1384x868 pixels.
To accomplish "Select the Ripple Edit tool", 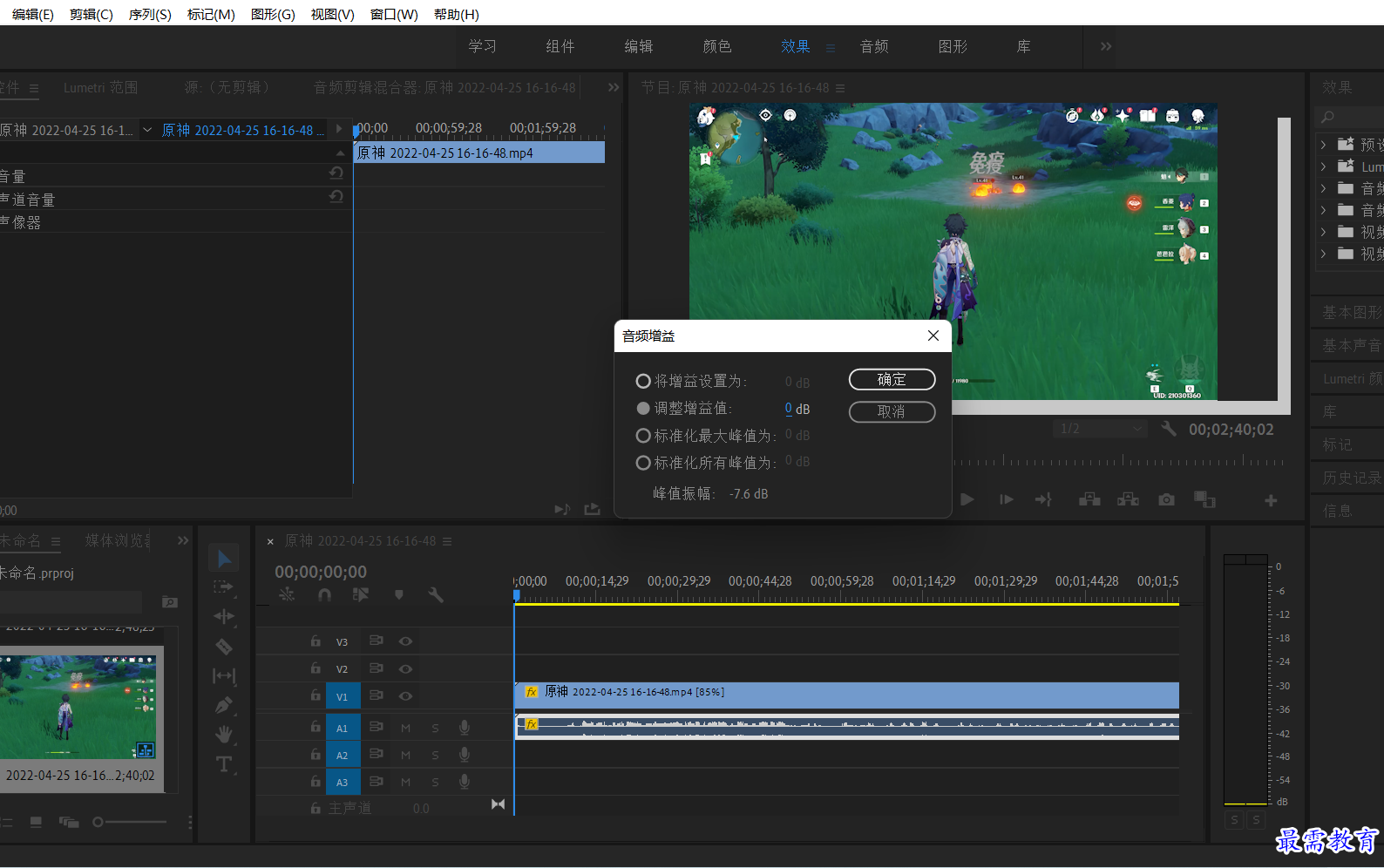I will 224,617.
